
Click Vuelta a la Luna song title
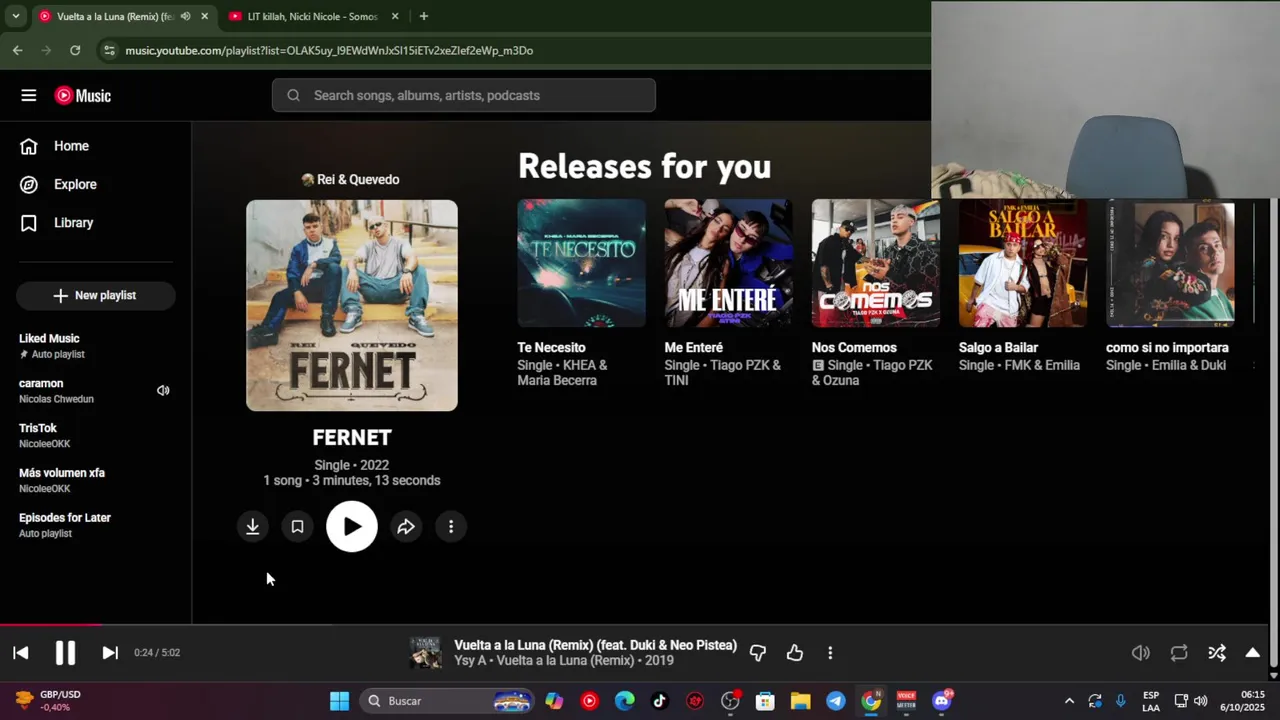(x=595, y=645)
